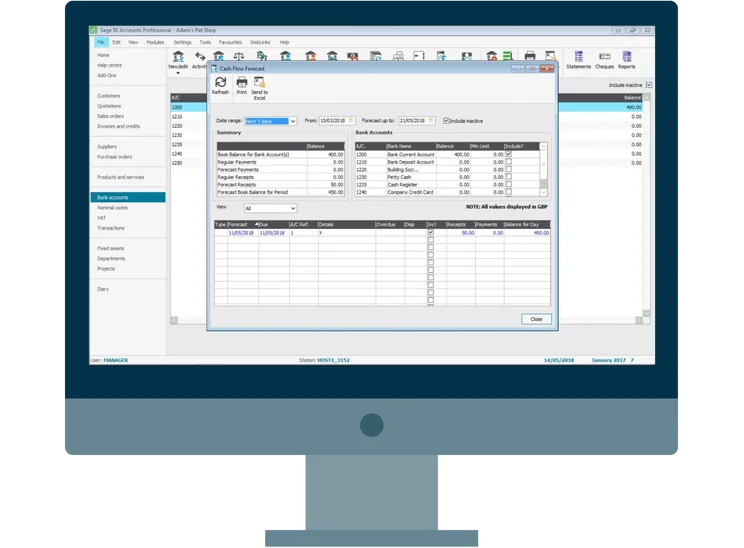The image size is (744, 548).
Task: Click the 450.00 Balance for Day cell
Action: coord(527,233)
